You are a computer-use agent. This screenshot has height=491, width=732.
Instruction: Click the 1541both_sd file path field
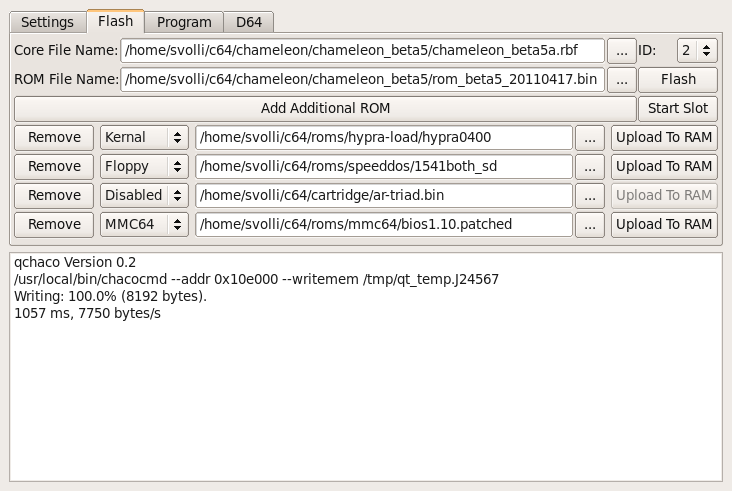click(x=384, y=166)
